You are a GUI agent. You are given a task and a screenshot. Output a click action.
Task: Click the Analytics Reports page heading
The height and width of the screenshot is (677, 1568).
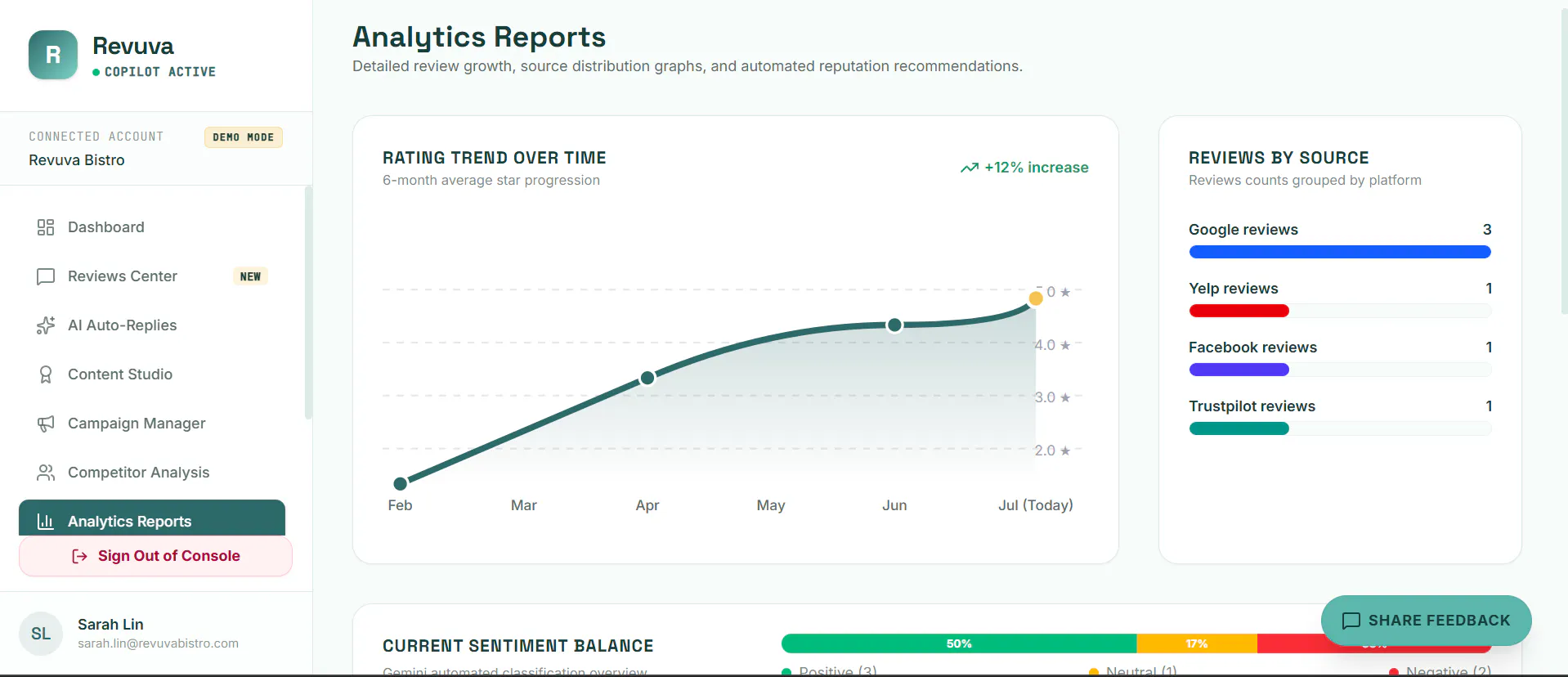coord(479,37)
